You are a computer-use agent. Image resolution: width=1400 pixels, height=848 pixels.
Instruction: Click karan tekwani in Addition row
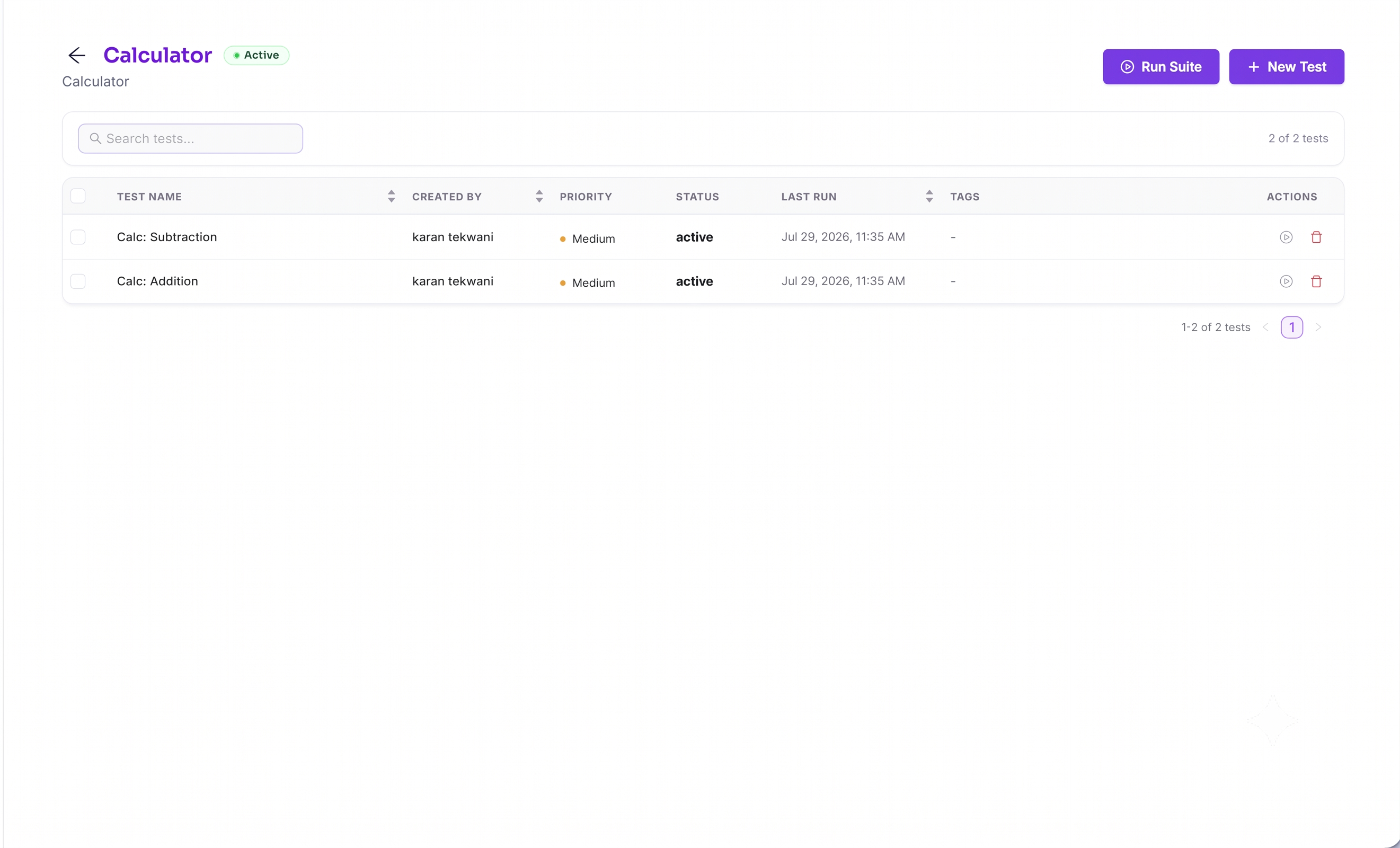coord(453,281)
